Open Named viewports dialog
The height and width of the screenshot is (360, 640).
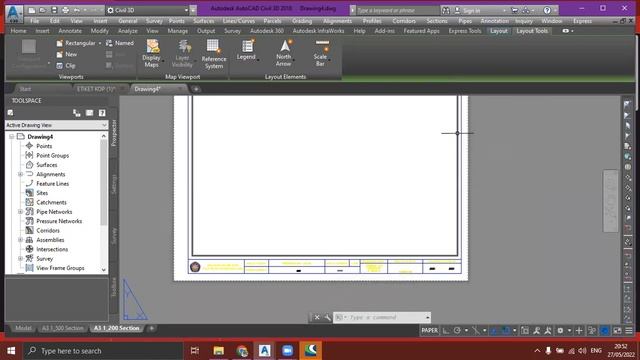(x=120, y=43)
